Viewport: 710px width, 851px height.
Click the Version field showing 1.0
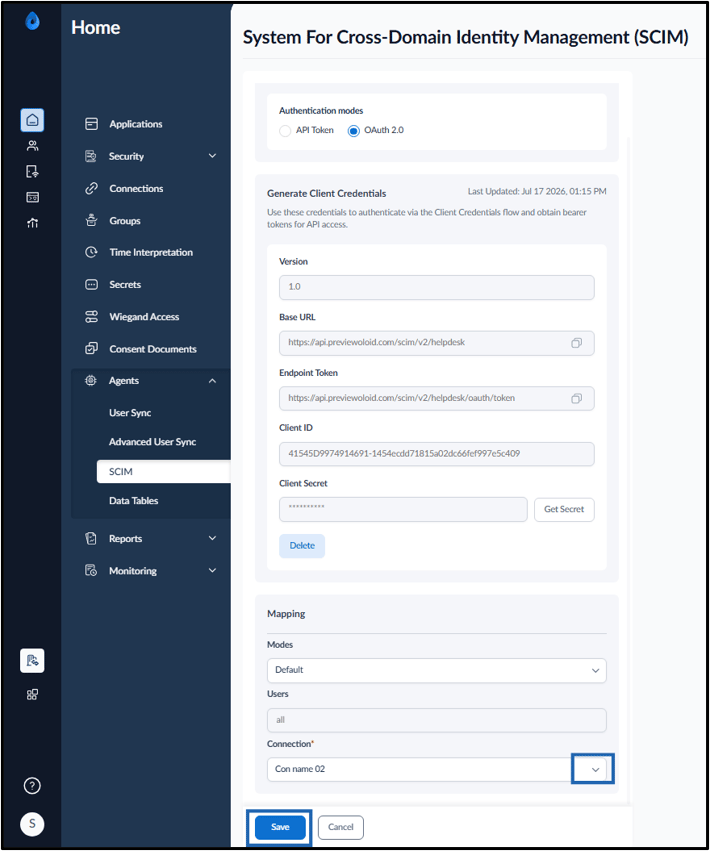click(x=436, y=287)
